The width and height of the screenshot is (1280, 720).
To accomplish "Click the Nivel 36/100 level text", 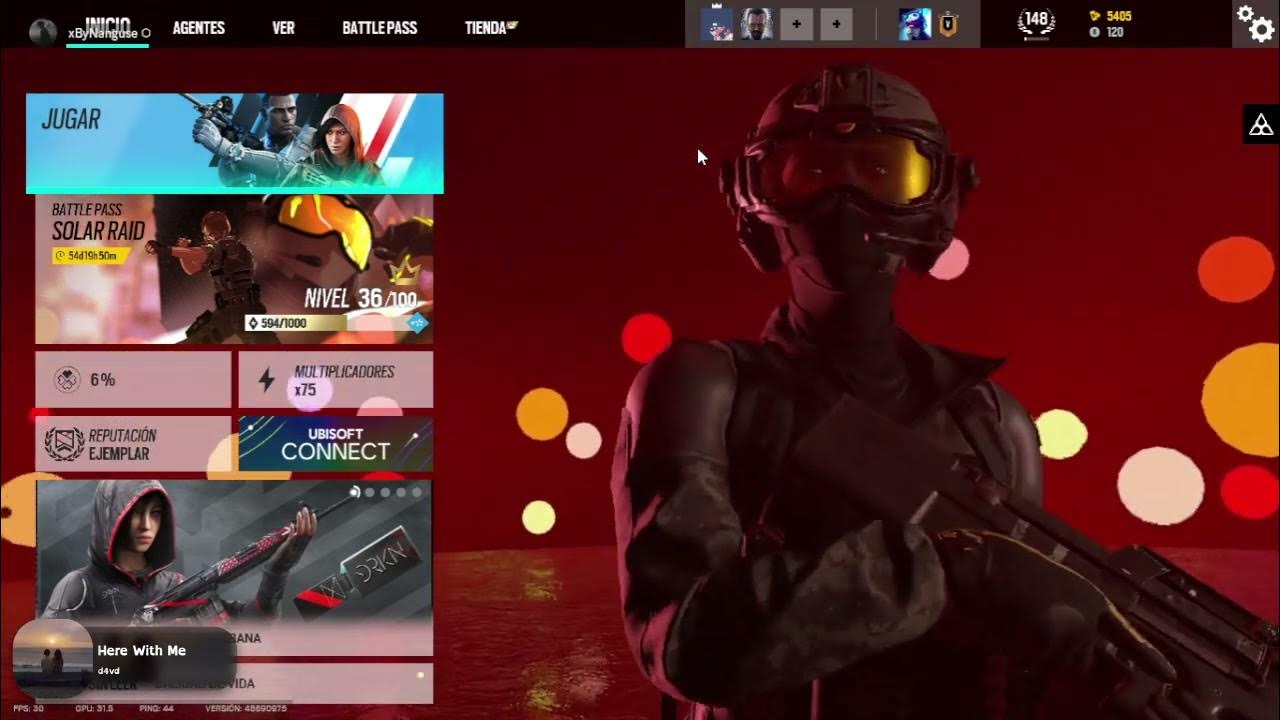I will click(361, 298).
